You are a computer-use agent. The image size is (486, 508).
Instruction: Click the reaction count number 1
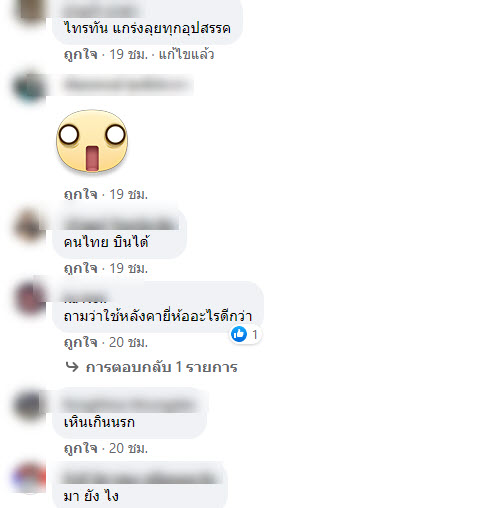tap(255, 334)
